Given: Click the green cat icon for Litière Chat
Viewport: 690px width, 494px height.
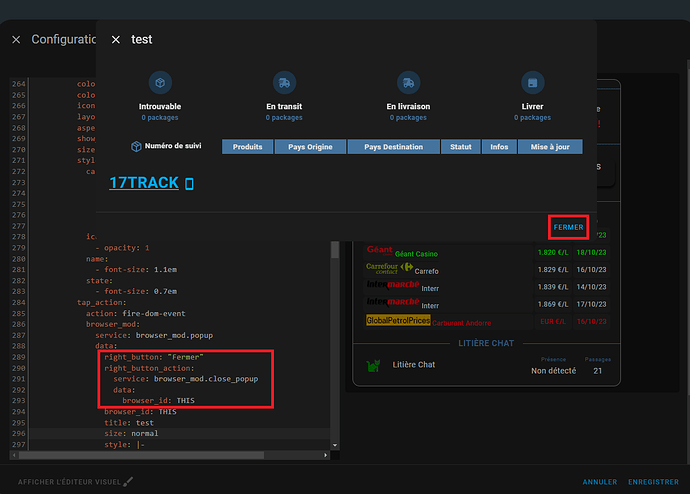Looking at the screenshot, I should 373,365.
